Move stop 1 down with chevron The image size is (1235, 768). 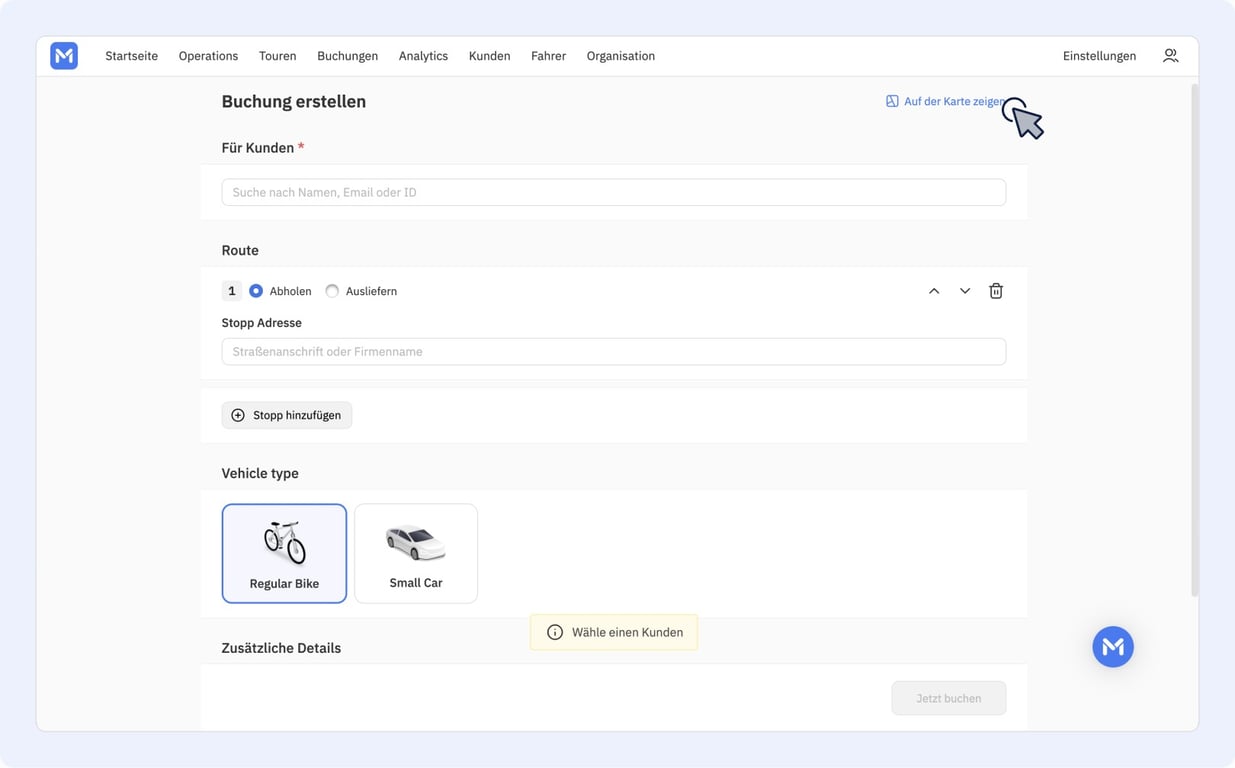point(965,291)
